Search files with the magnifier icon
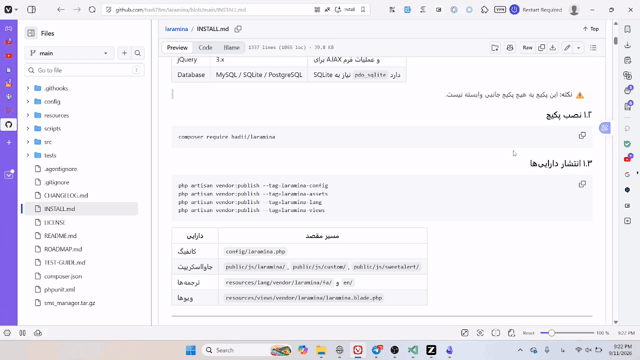This screenshot has width=640, height=360. pos(138,53)
